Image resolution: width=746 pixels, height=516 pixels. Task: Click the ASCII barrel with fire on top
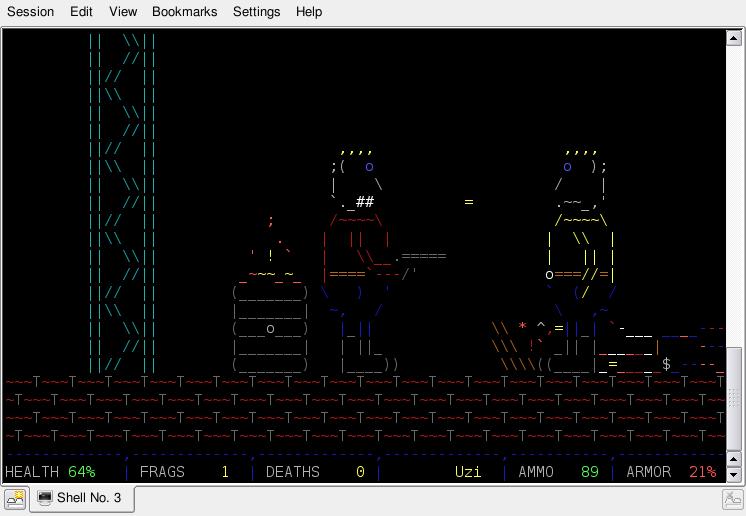[270, 295]
